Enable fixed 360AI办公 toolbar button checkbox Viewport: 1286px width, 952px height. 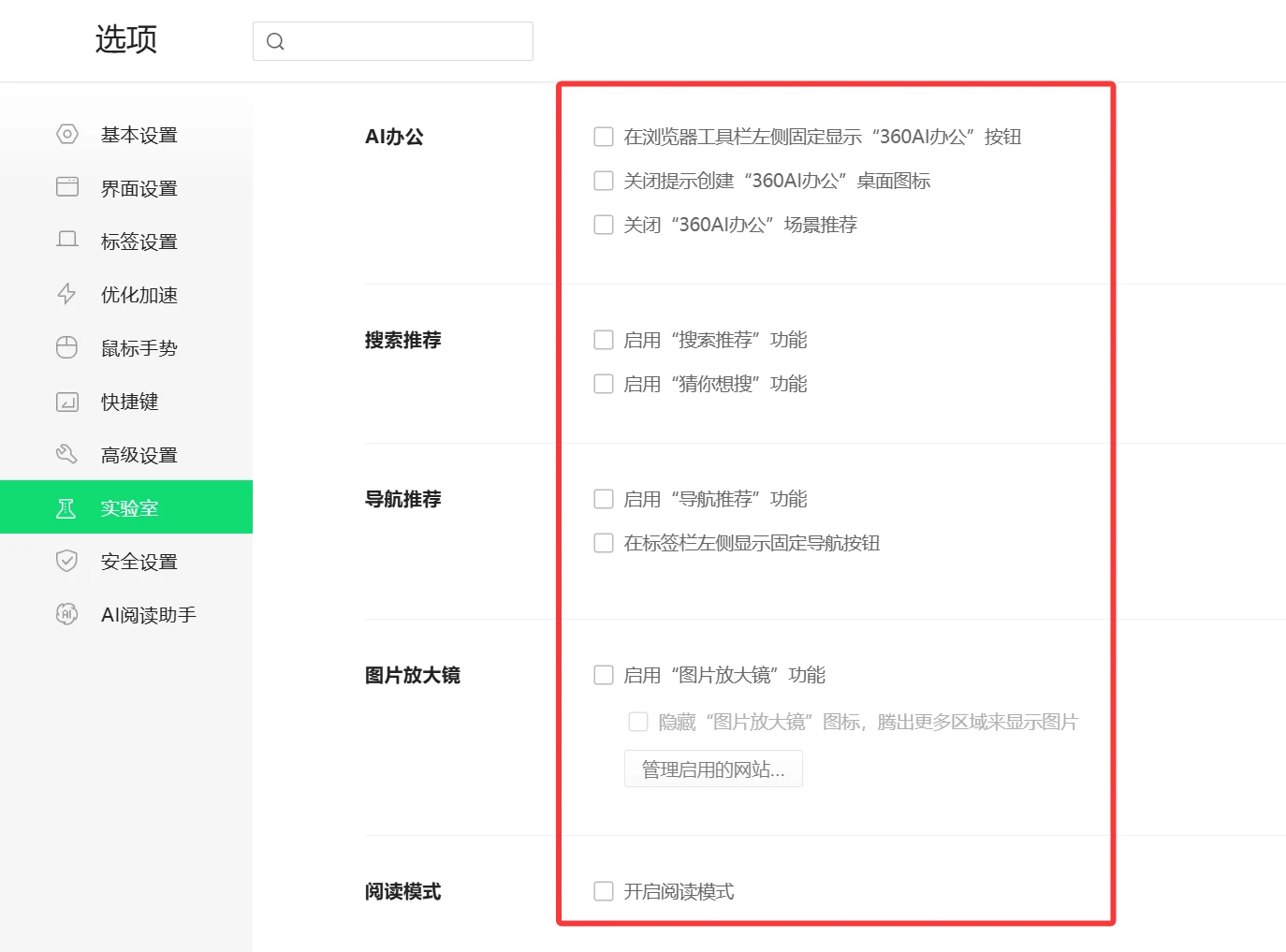click(x=604, y=137)
